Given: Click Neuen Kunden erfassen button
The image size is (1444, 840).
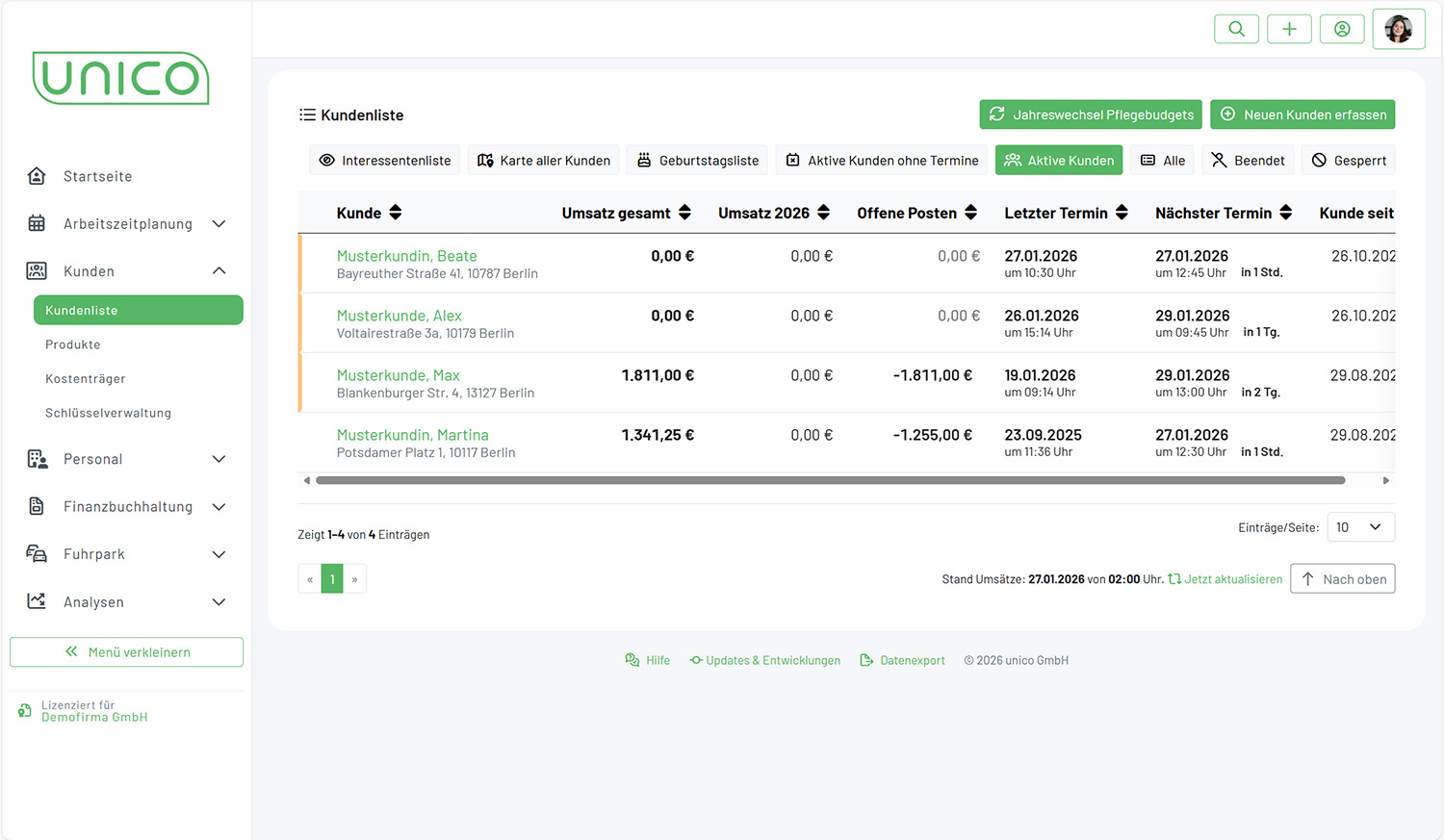Looking at the screenshot, I should point(1302,115).
